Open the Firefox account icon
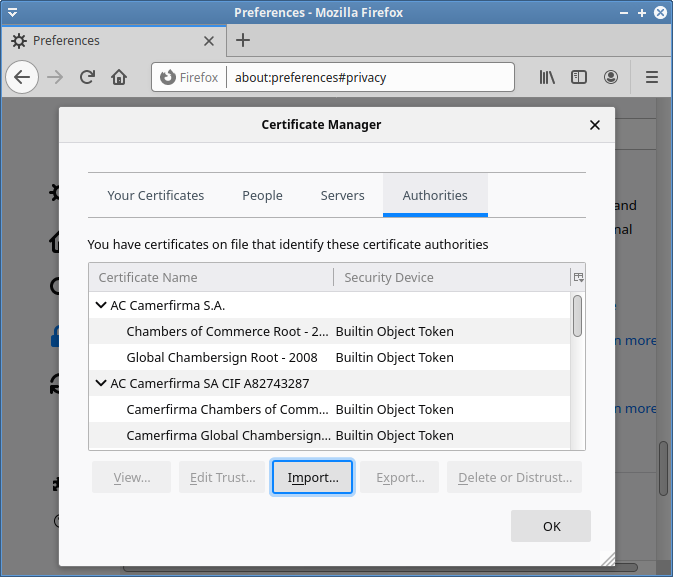 (x=611, y=77)
